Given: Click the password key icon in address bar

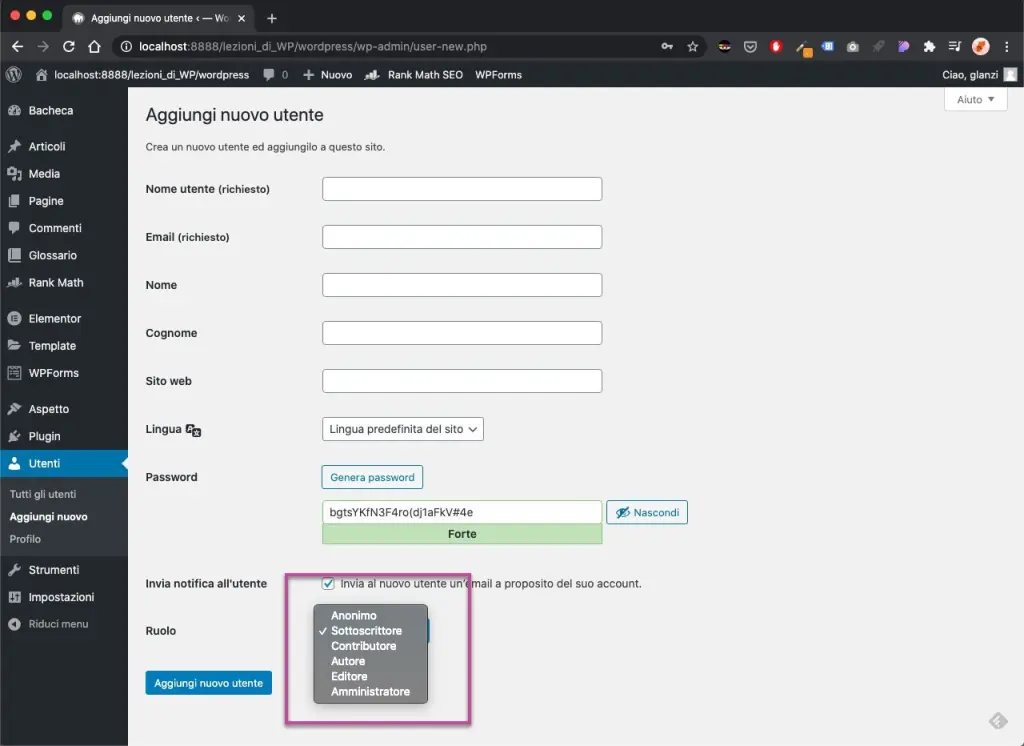Looking at the screenshot, I should [x=667, y=46].
